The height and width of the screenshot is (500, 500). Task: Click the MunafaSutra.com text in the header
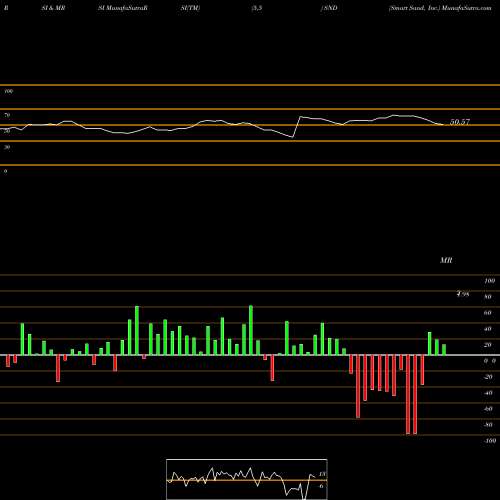tap(466, 8)
